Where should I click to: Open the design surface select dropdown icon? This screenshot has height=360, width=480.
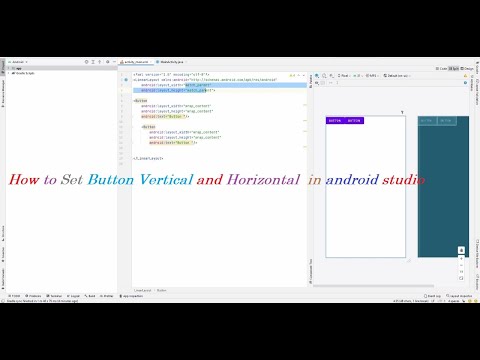tap(317, 76)
